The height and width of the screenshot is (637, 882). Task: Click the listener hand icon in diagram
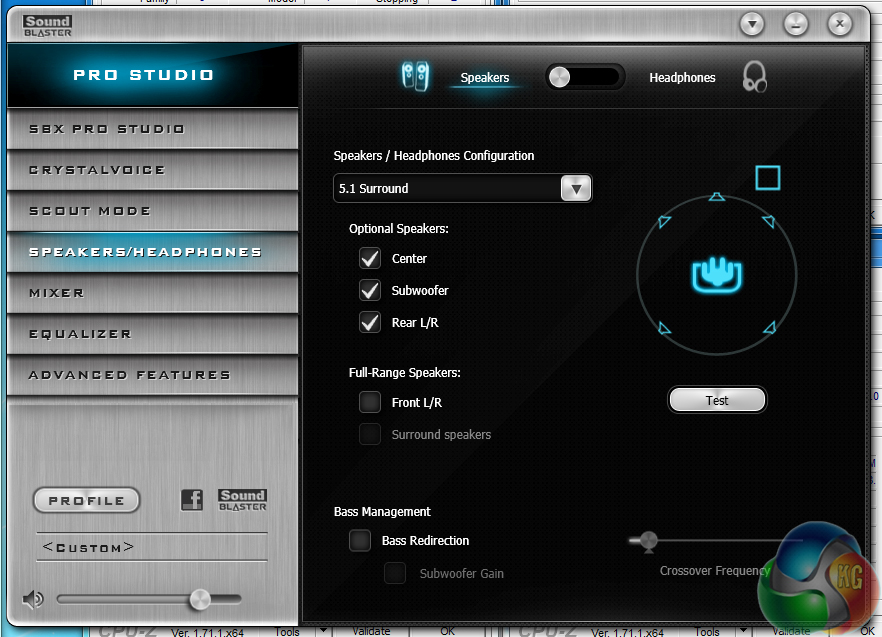tap(717, 275)
